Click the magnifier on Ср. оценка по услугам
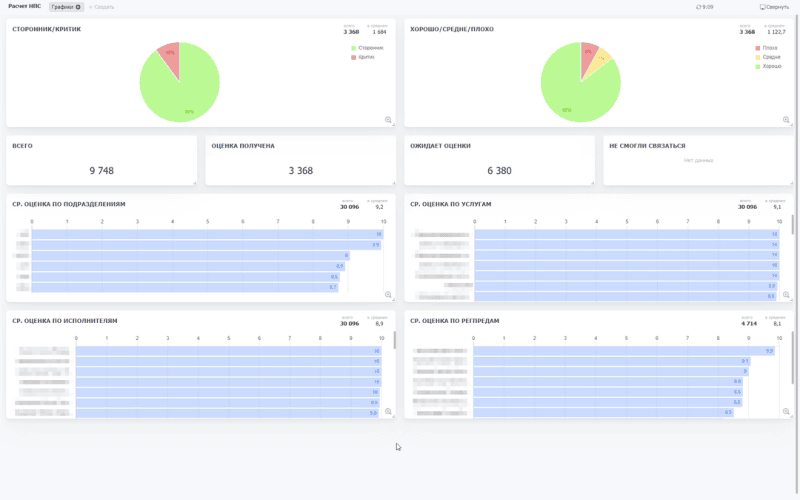Viewport: 800px width, 500px height. point(787,295)
